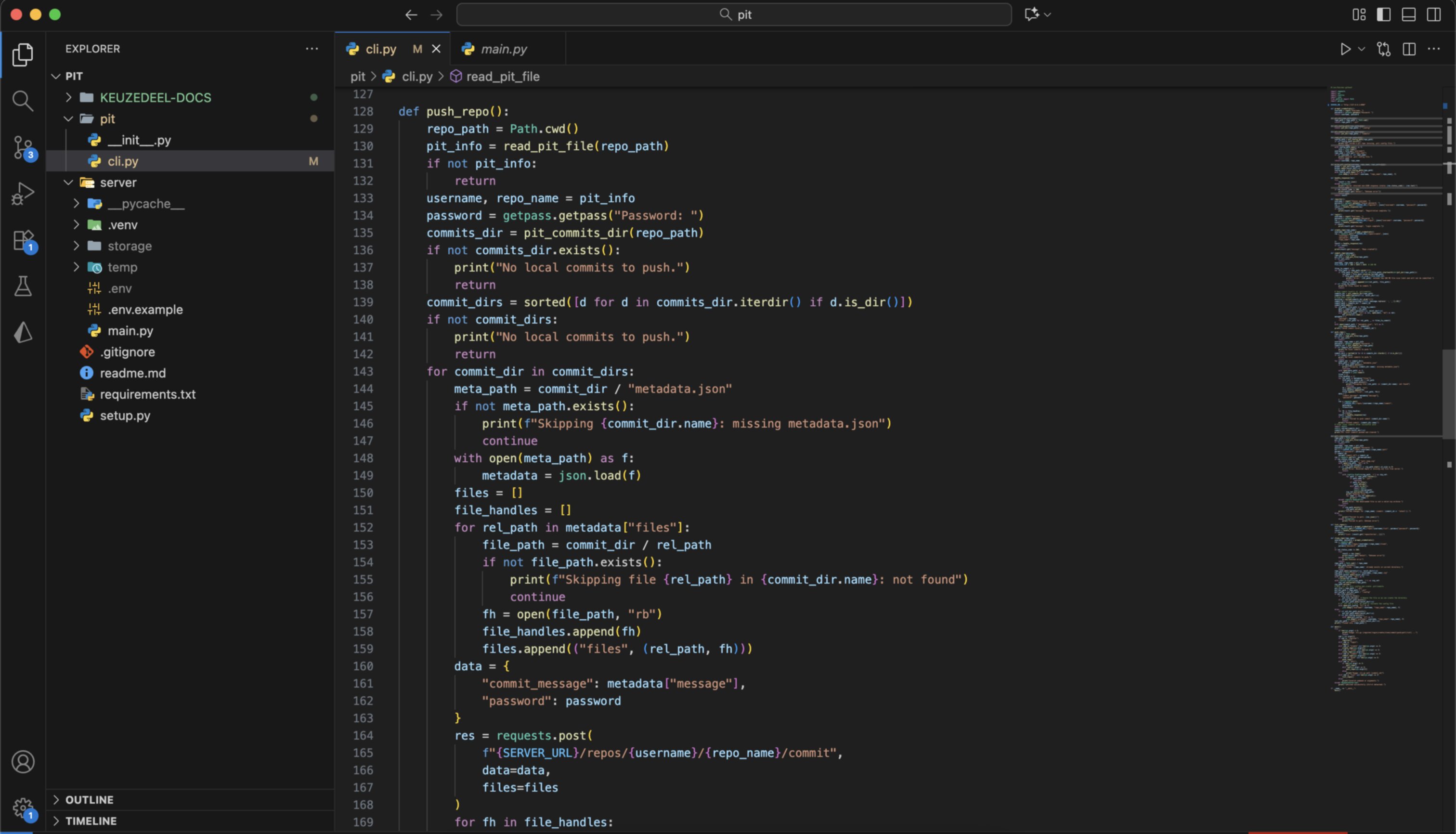This screenshot has width=1456, height=834.
Task: Open the Accounts menu icon
Action: pyautogui.click(x=23, y=761)
